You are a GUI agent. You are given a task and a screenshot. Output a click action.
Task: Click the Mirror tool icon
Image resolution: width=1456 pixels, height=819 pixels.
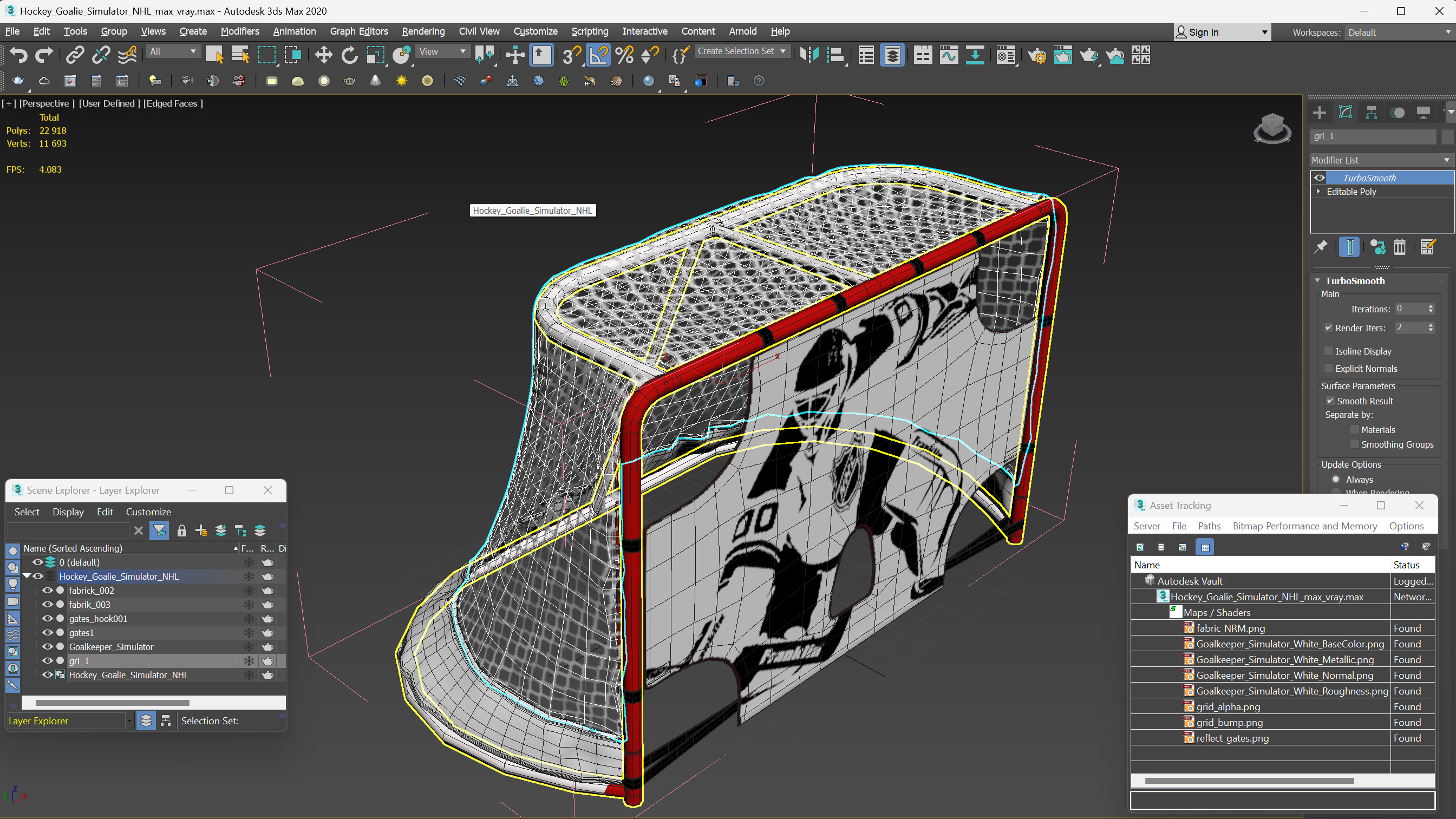pyautogui.click(x=809, y=55)
